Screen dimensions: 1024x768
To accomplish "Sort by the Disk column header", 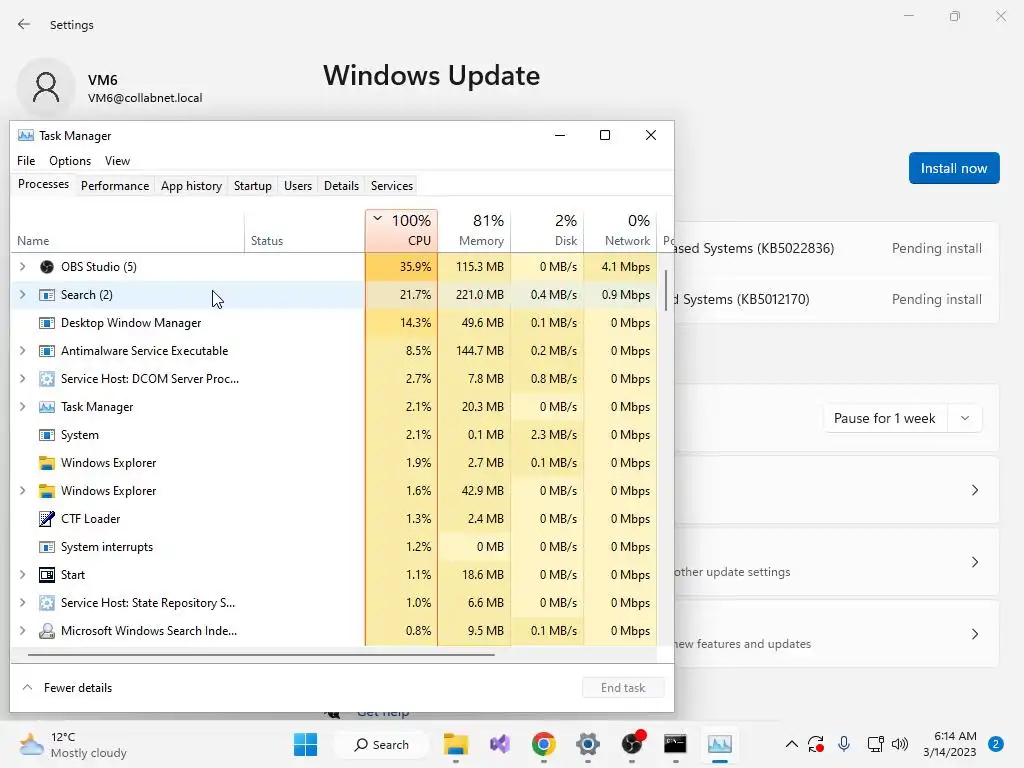I will point(548,231).
